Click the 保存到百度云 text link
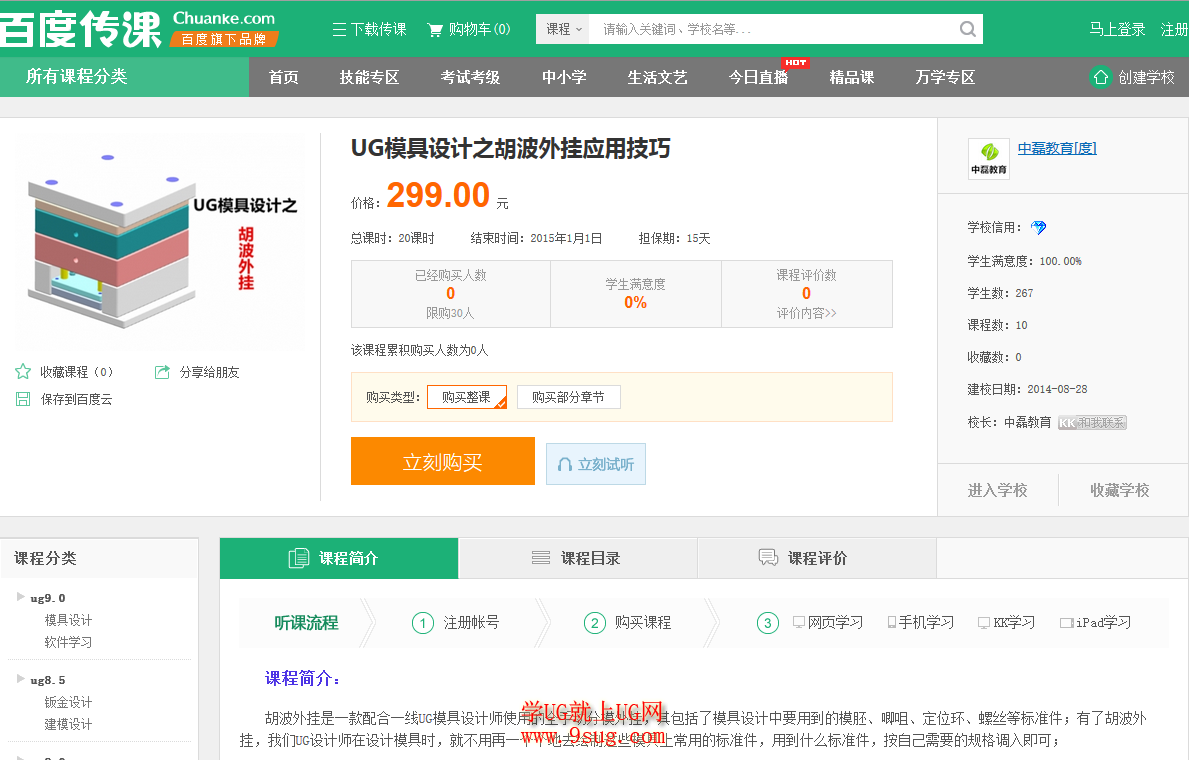The width and height of the screenshot is (1189, 760). 77,400
